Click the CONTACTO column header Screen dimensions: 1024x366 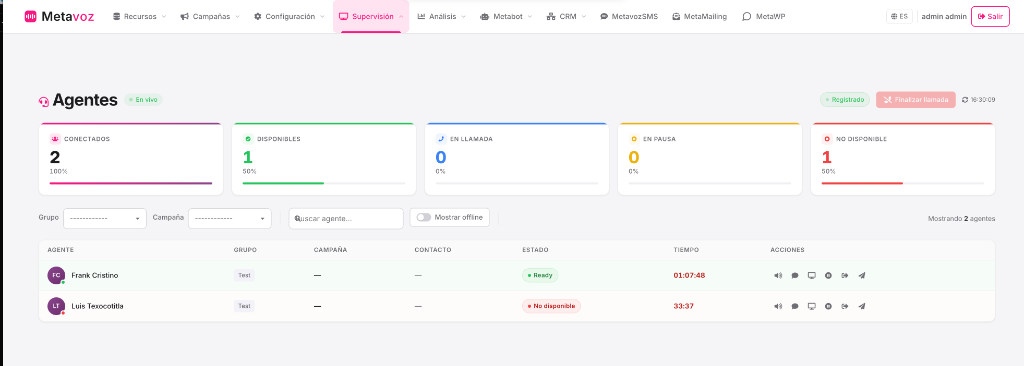click(433, 250)
